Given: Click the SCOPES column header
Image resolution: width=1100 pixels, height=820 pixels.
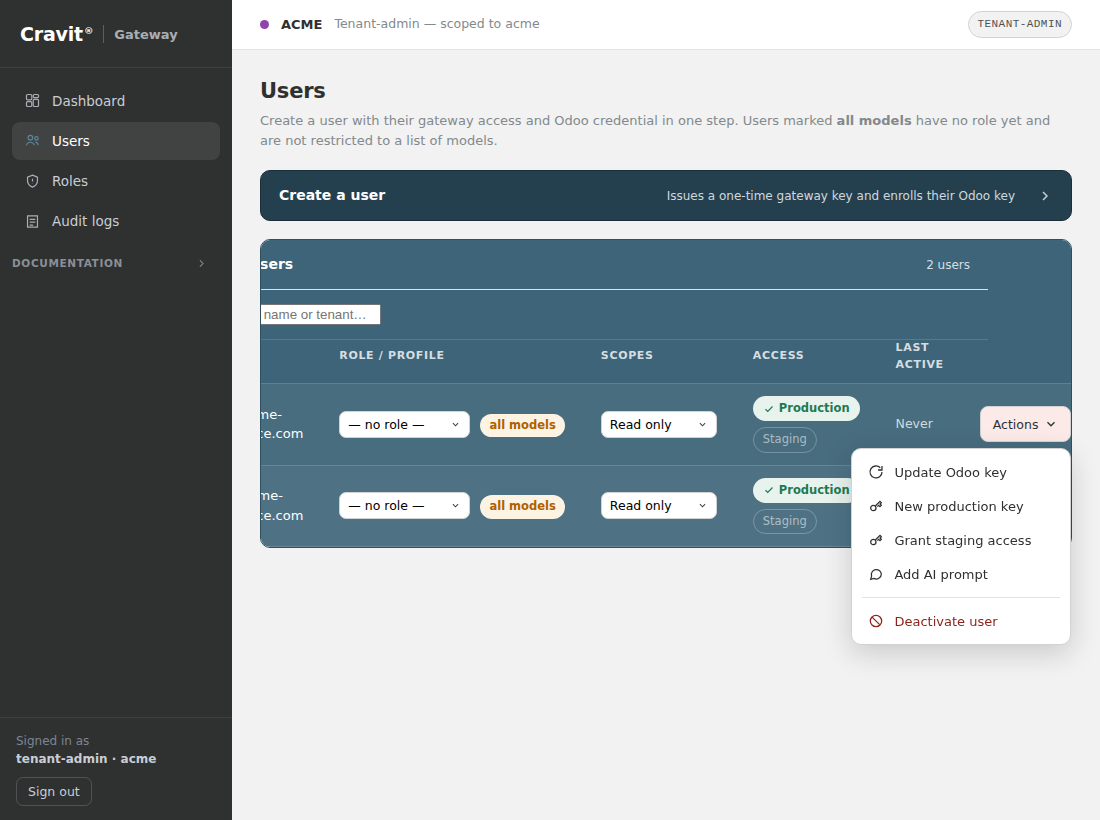Looking at the screenshot, I should 626,355.
